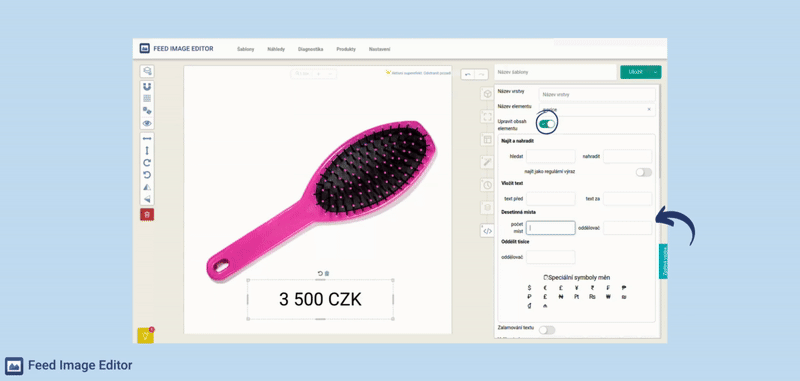Open the code brackets panel icon
This screenshot has width=800, height=381.
tap(487, 231)
